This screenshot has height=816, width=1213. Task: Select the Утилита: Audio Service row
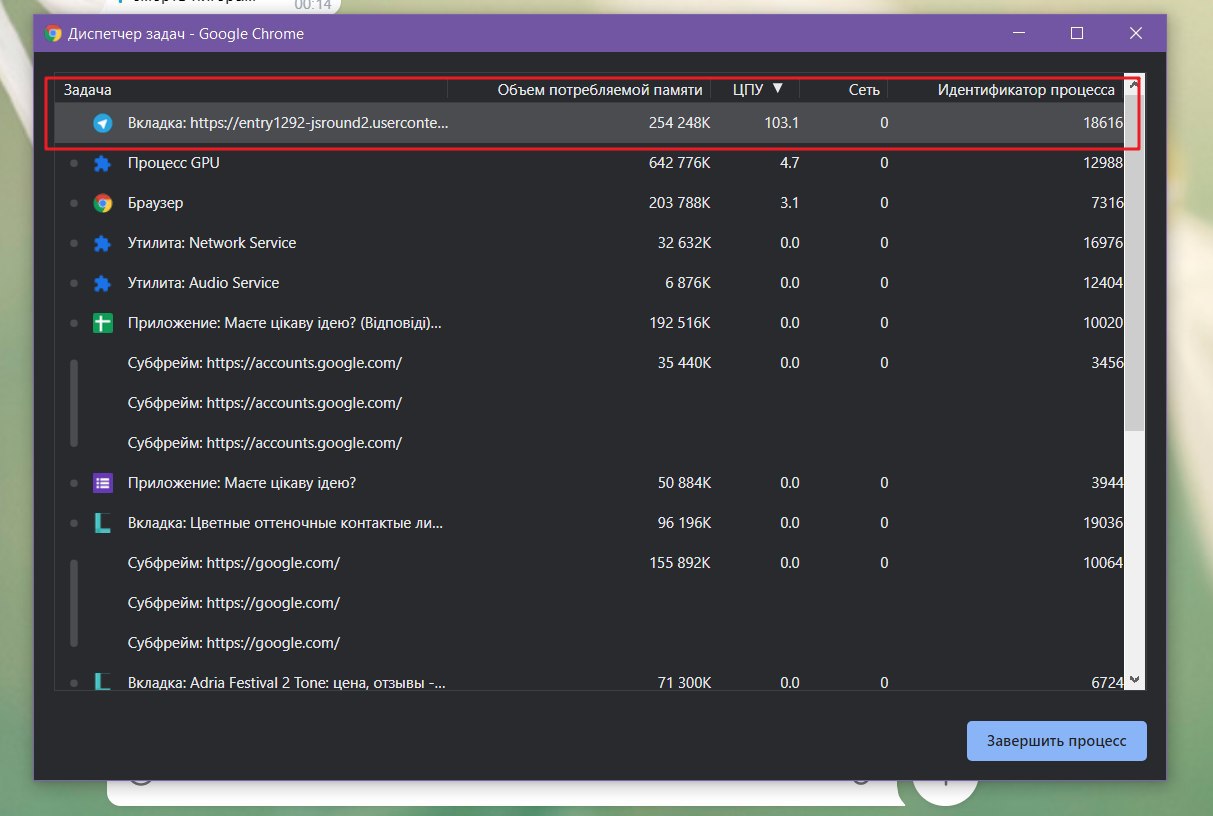point(590,283)
